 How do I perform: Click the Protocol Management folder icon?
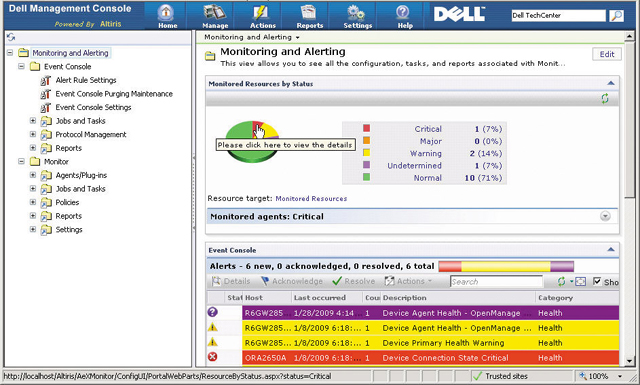point(46,135)
